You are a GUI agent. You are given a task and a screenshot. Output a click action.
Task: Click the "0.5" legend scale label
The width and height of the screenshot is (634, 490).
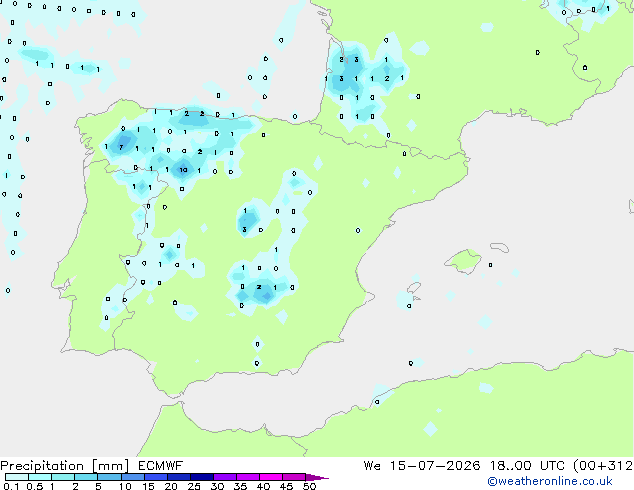[x=34, y=486]
